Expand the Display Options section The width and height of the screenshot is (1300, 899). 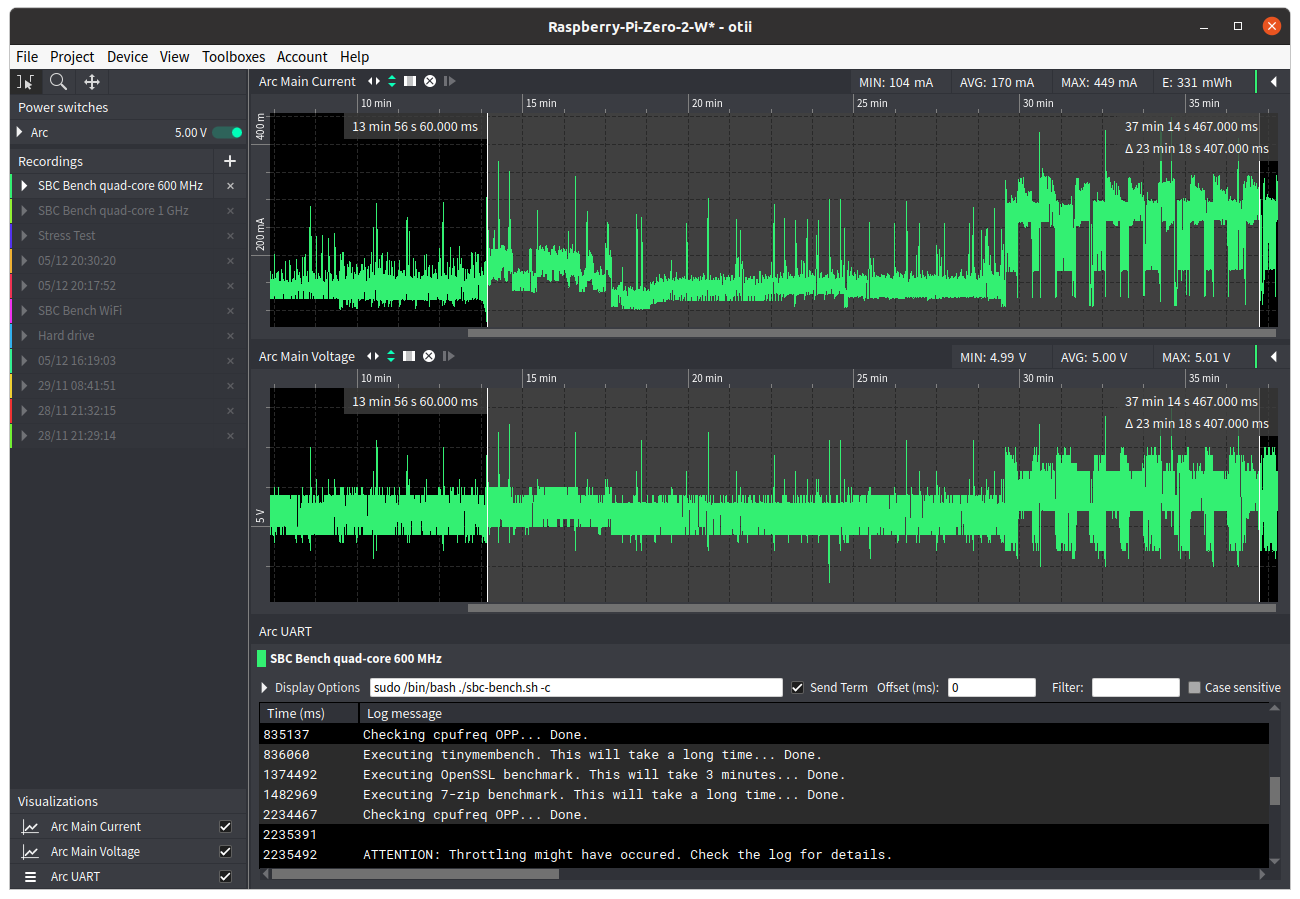pos(265,688)
